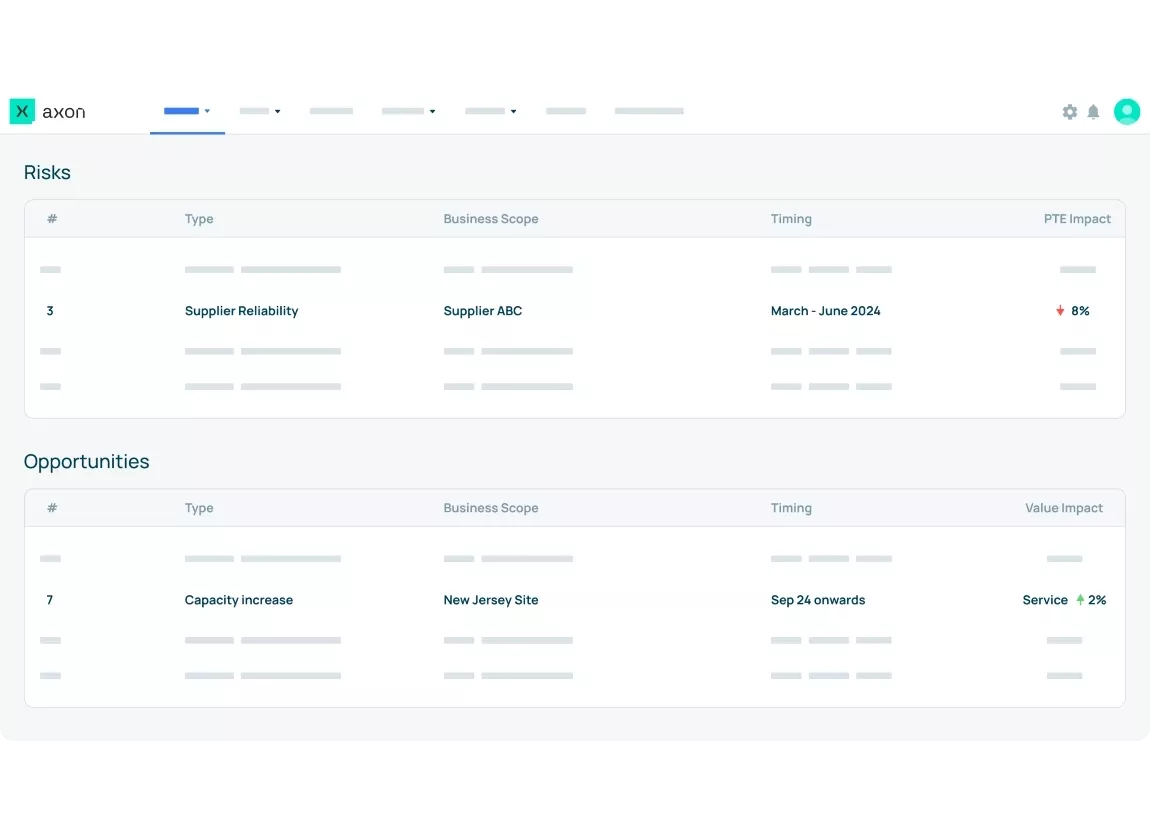
Task: Click the Service label in Value Impact
Action: pyautogui.click(x=1044, y=600)
